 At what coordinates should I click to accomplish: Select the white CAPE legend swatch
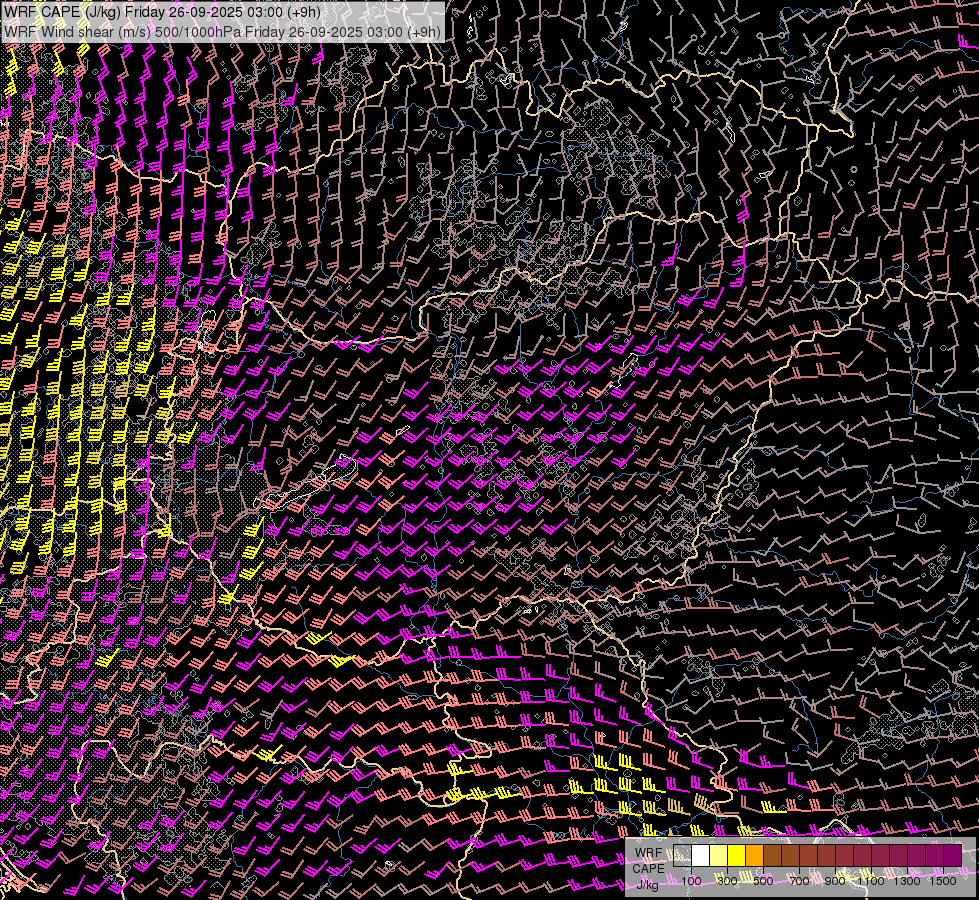pos(701,855)
